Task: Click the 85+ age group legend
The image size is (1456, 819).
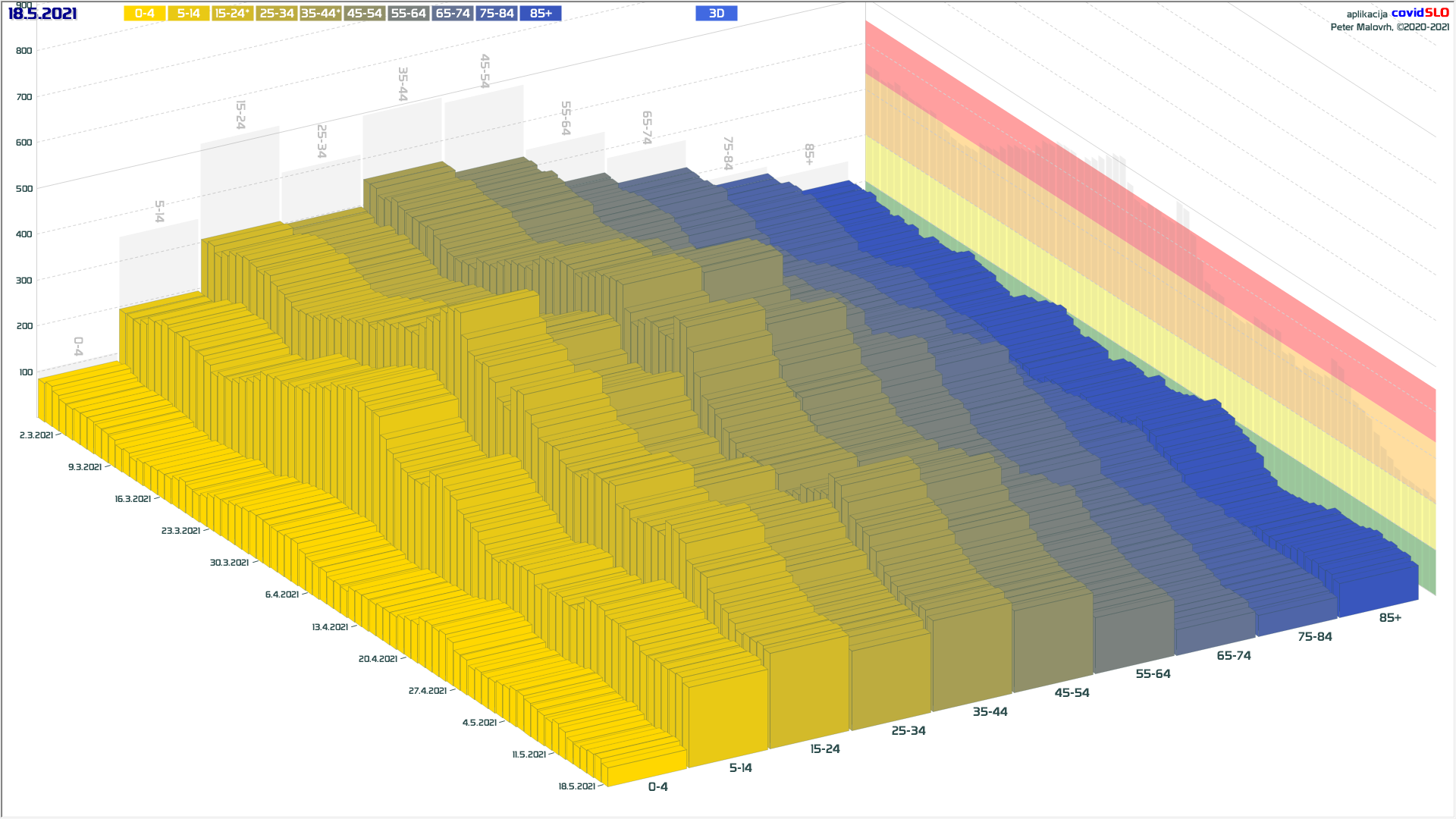Action: 541,14
